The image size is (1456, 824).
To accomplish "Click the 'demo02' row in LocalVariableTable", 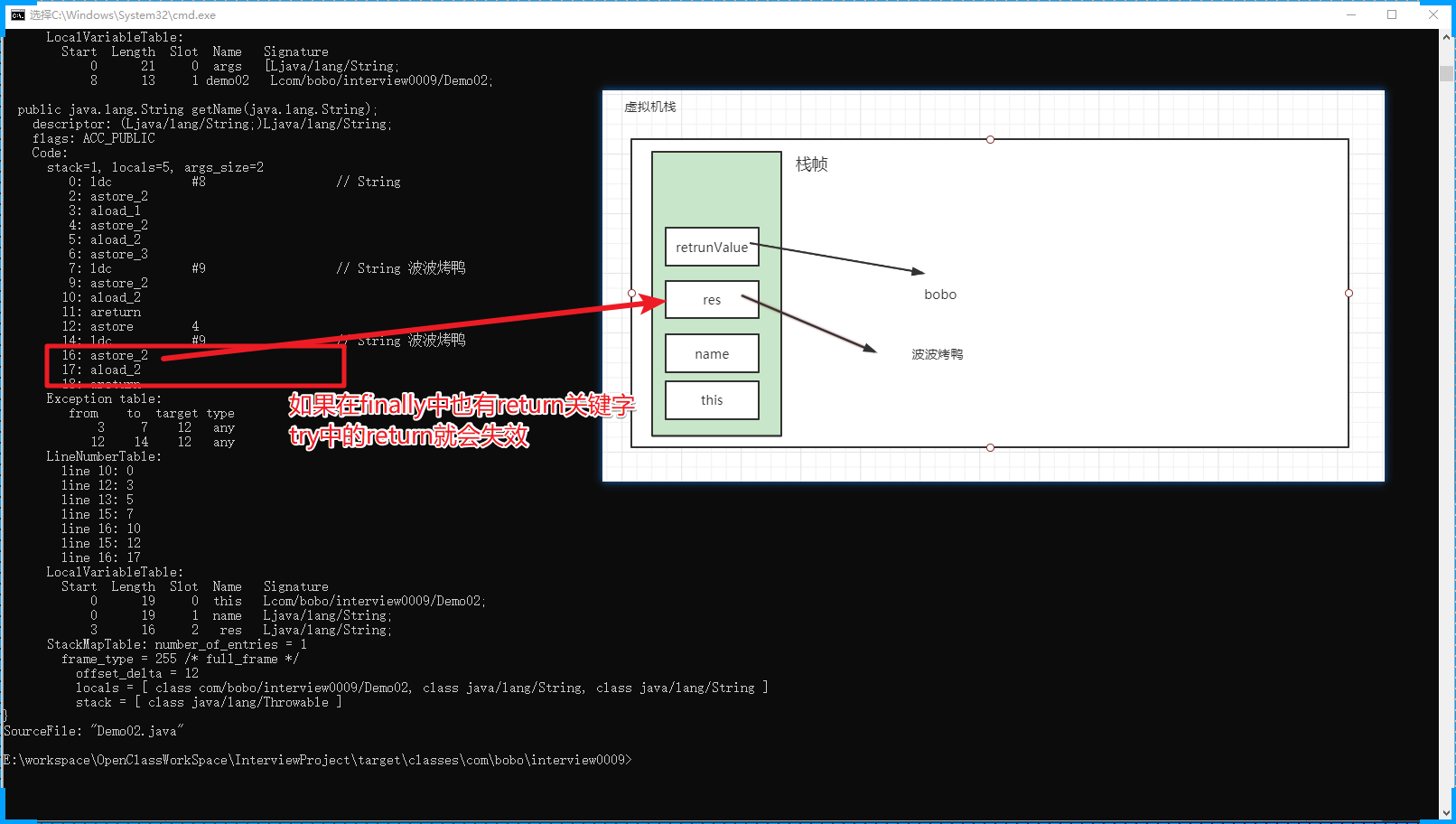I will (x=292, y=80).
